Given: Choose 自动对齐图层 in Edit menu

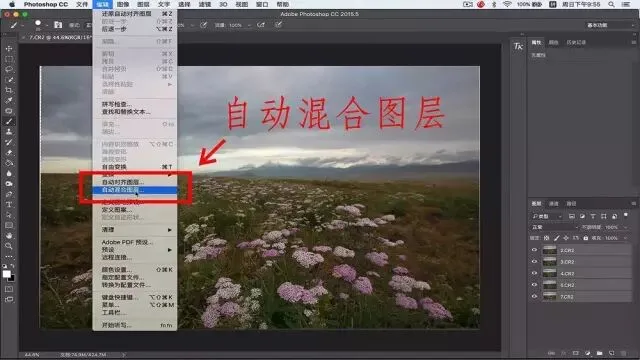Looking at the screenshot, I should tap(135, 182).
